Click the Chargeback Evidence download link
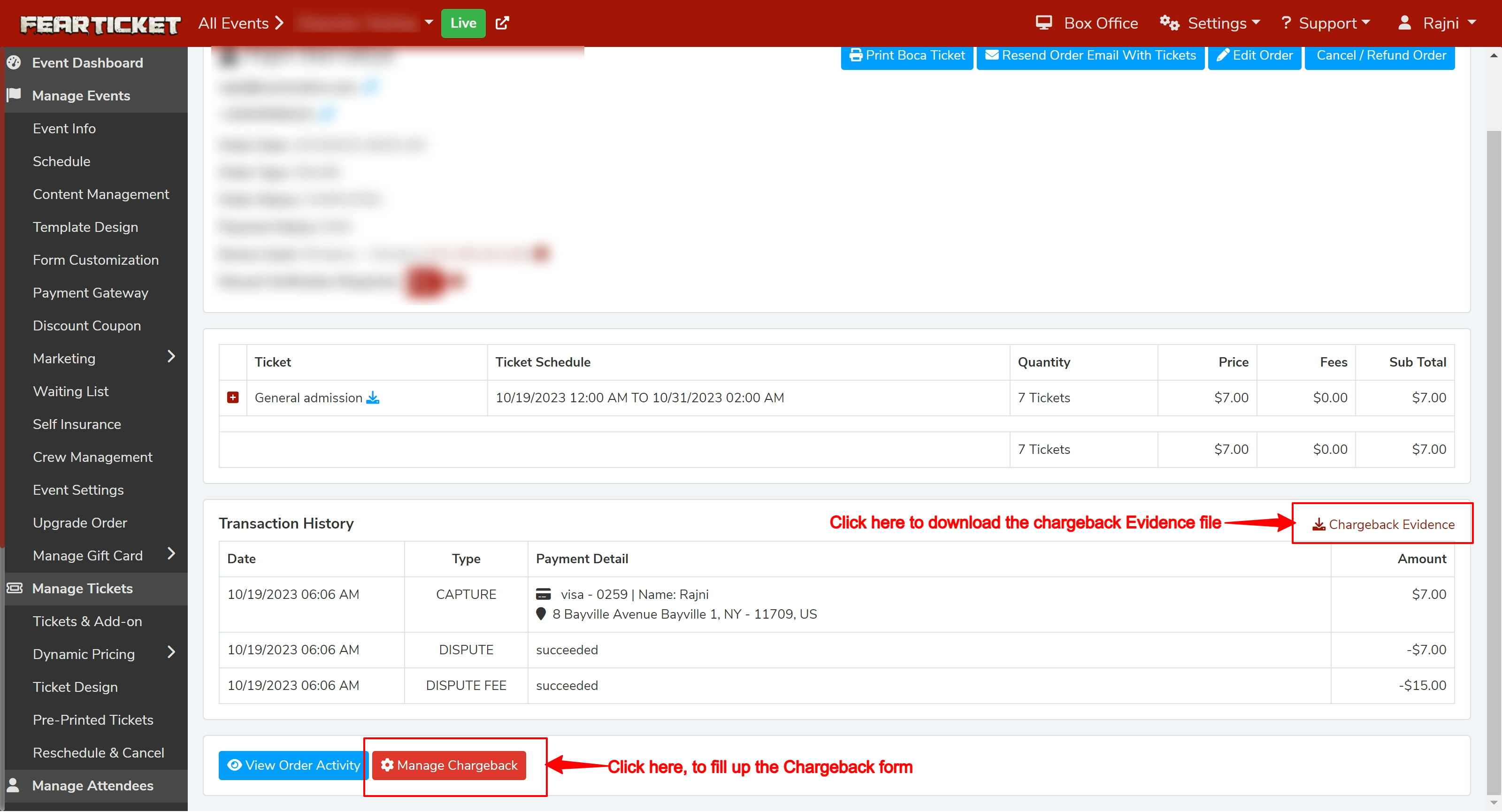This screenshot has height=812, width=1502. [x=1383, y=525]
